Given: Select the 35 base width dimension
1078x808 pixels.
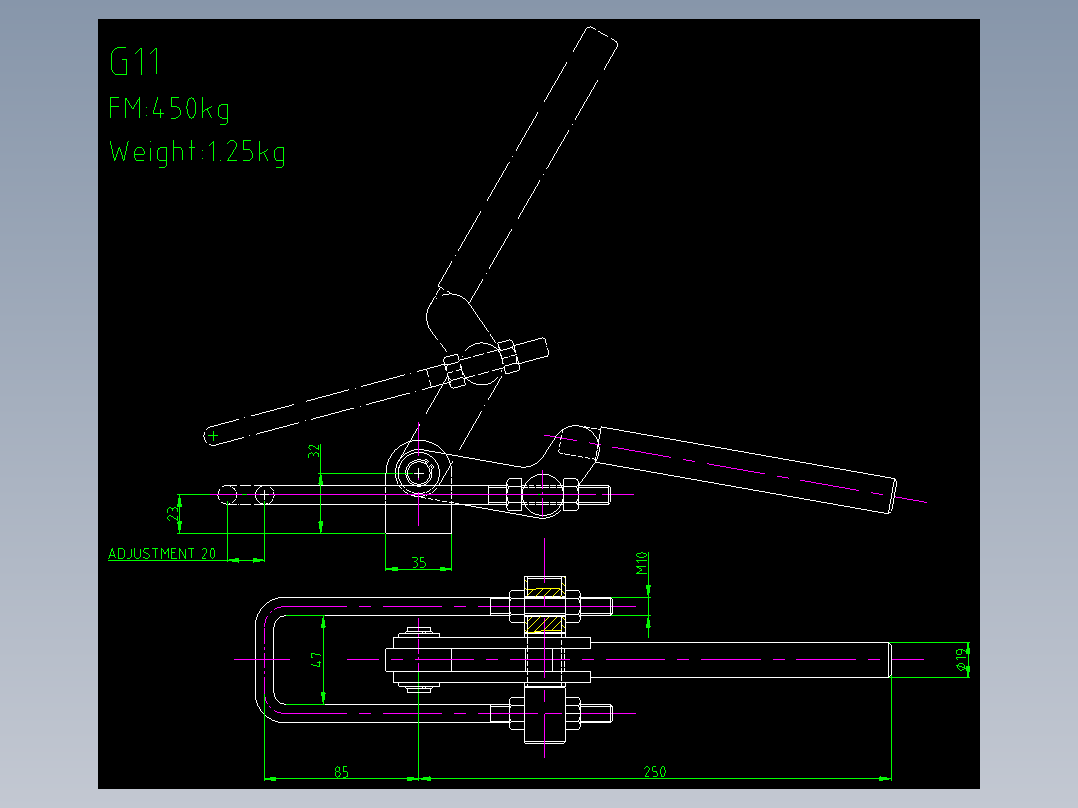Looking at the screenshot, I should click(x=419, y=563).
